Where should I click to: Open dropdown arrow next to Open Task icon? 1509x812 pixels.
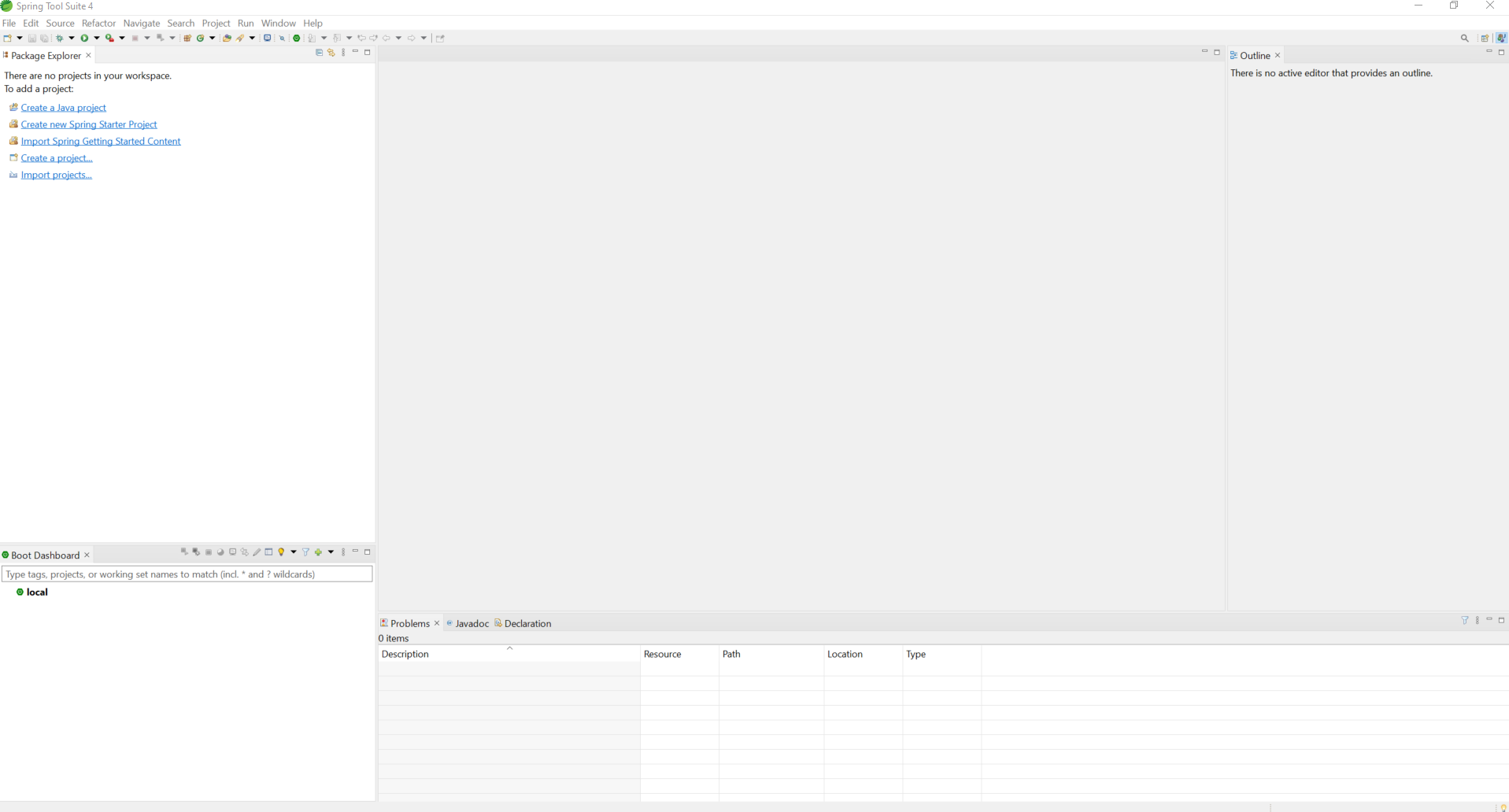pos(252,38)
